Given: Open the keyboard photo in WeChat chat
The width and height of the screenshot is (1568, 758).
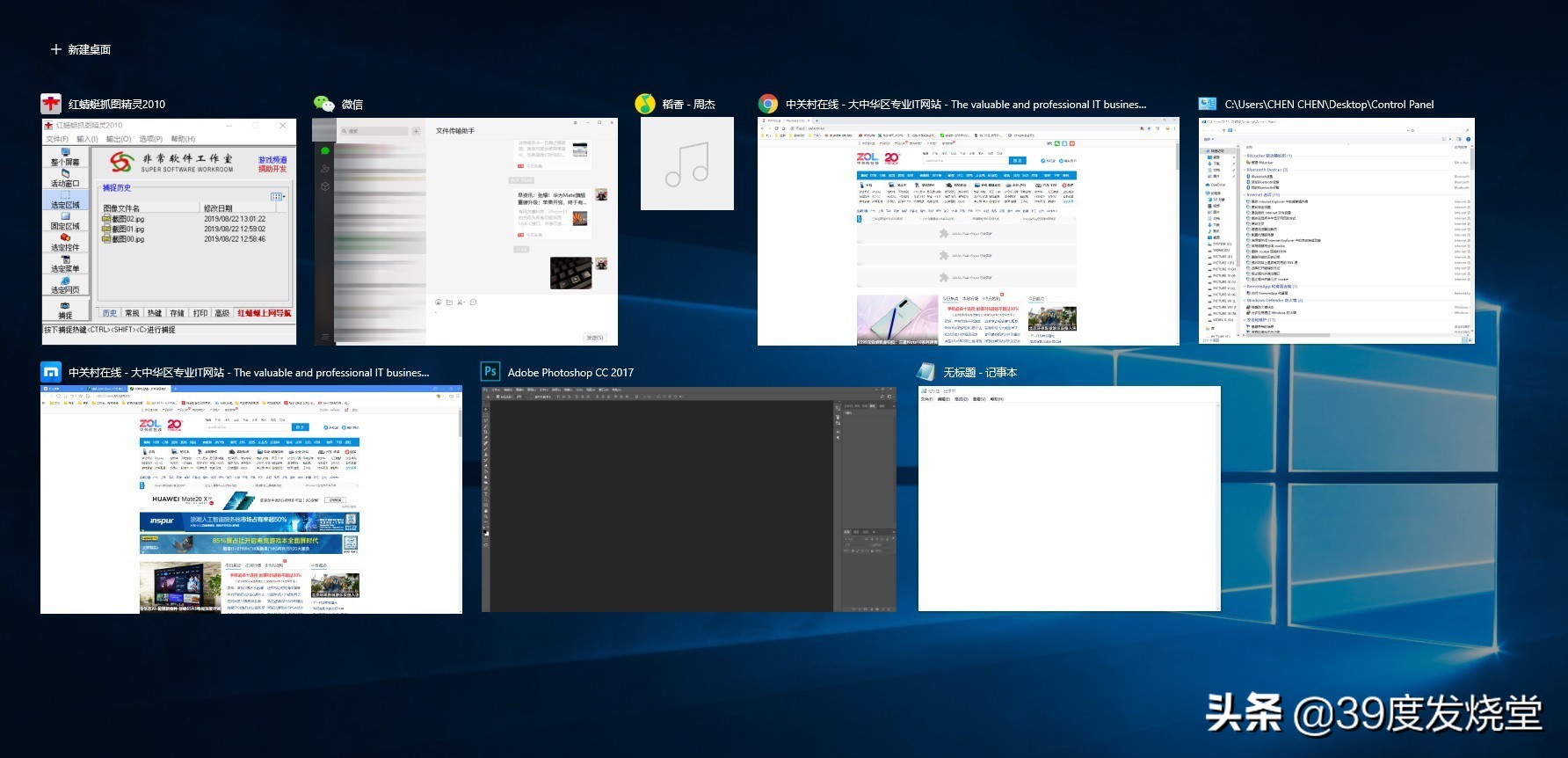Looking at the screenshot, I should point(571,273).
